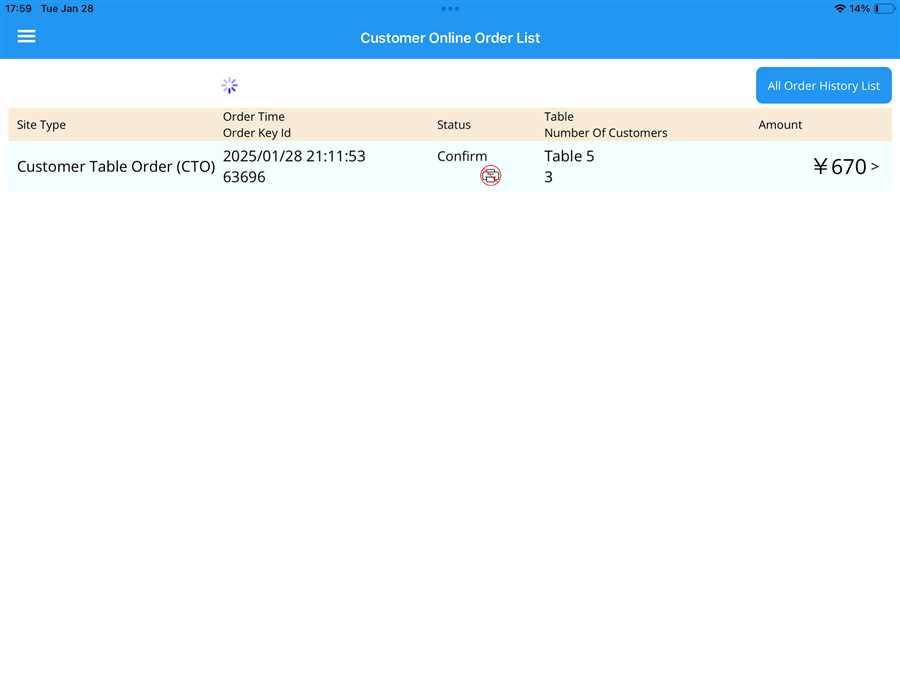Open All Order History List
This screenshot has width=900, height=675.
click(823, 86)
